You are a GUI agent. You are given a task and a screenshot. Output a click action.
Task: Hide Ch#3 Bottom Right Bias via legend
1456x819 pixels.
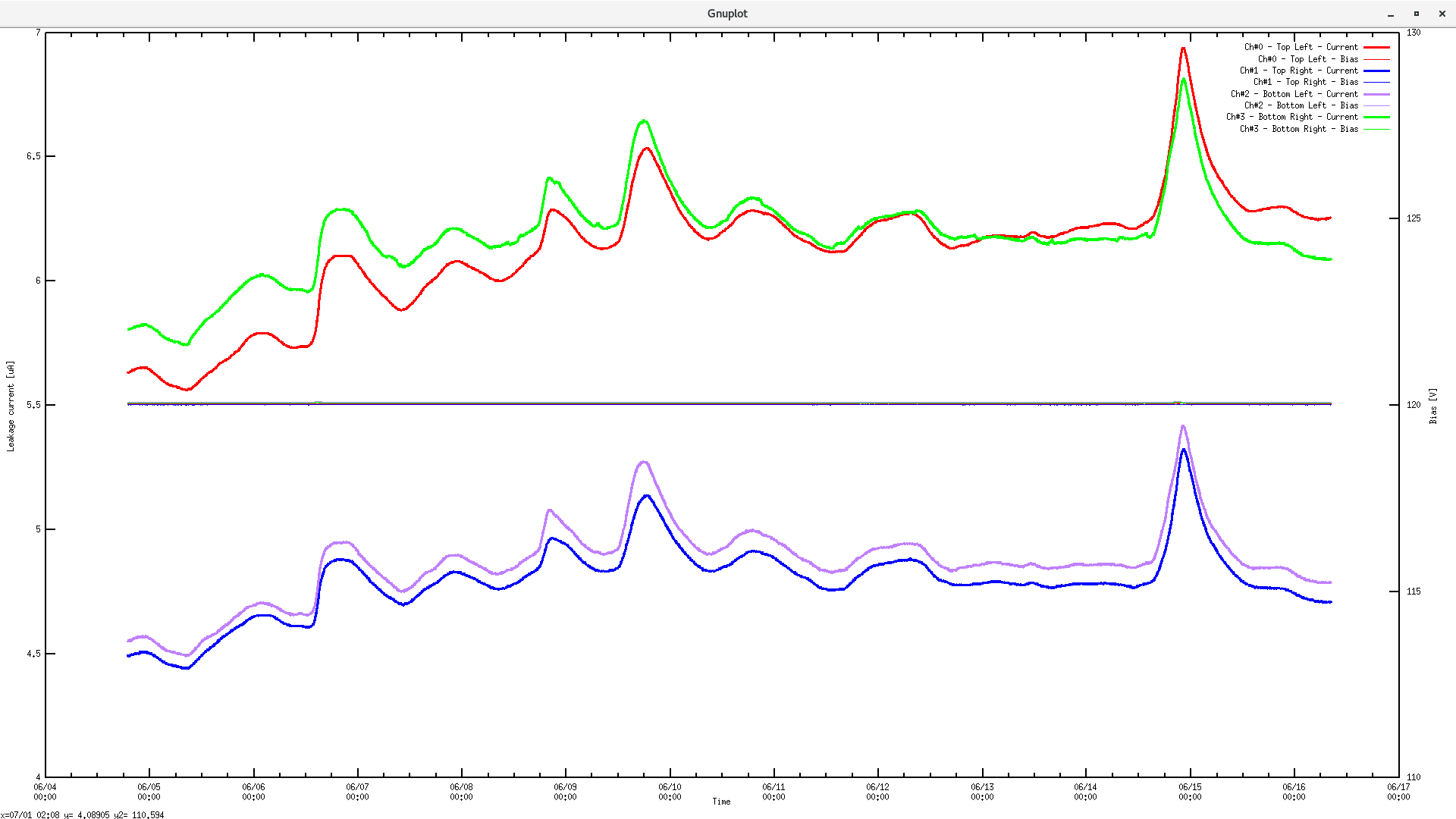point(1298,129)
